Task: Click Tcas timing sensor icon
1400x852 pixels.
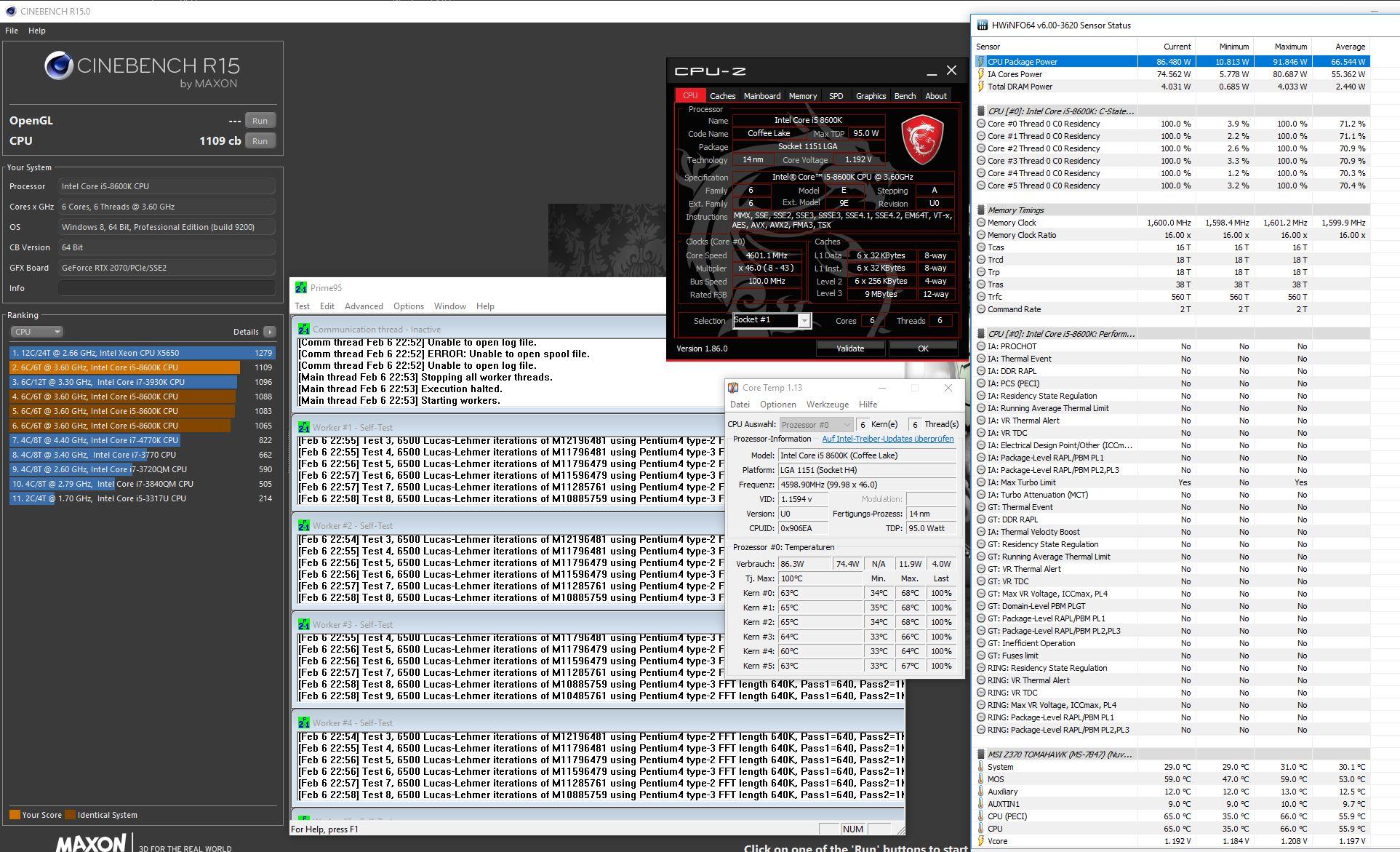Action: (981, 247)
